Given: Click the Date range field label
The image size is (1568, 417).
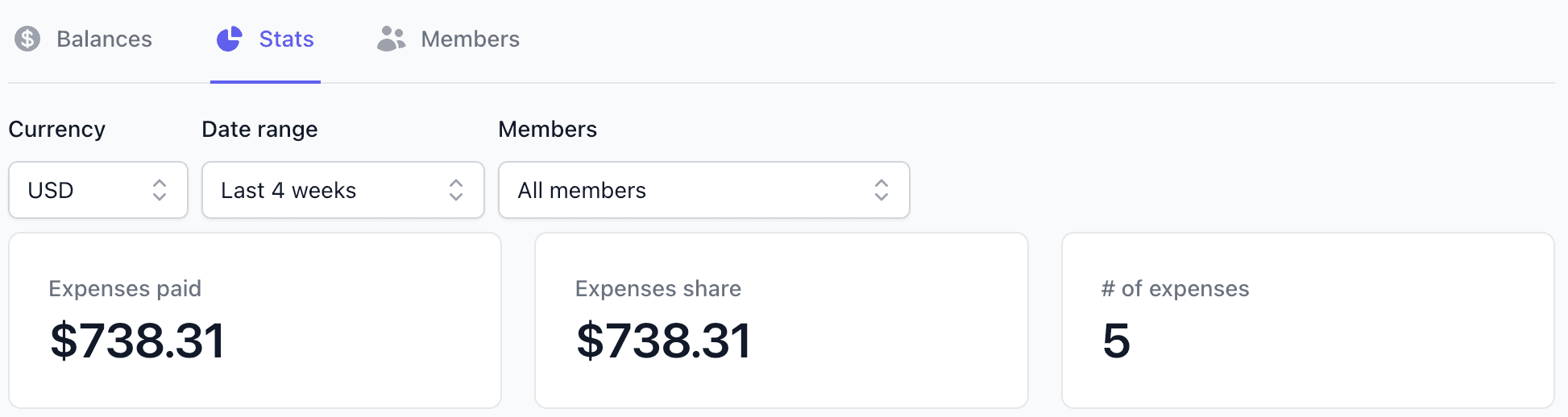Looking at the screenshot, I should pos(259,130).
